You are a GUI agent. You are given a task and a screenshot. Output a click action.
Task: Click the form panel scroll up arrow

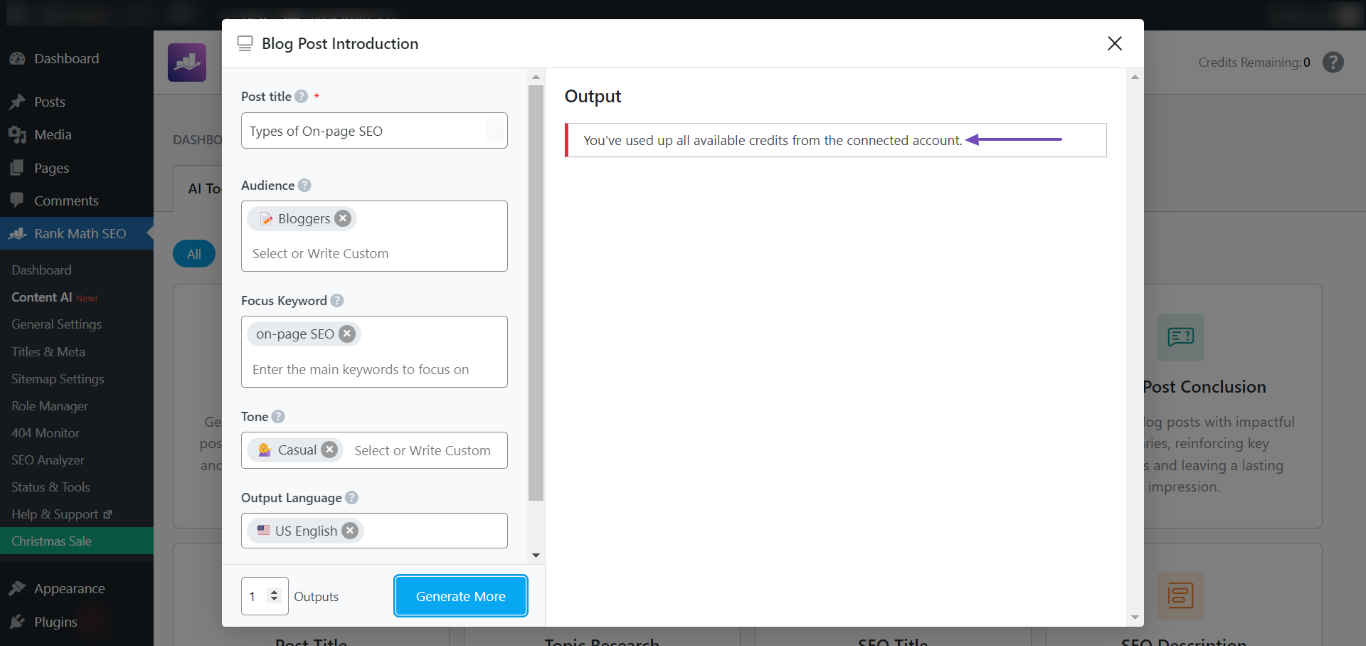click(536, 77)
